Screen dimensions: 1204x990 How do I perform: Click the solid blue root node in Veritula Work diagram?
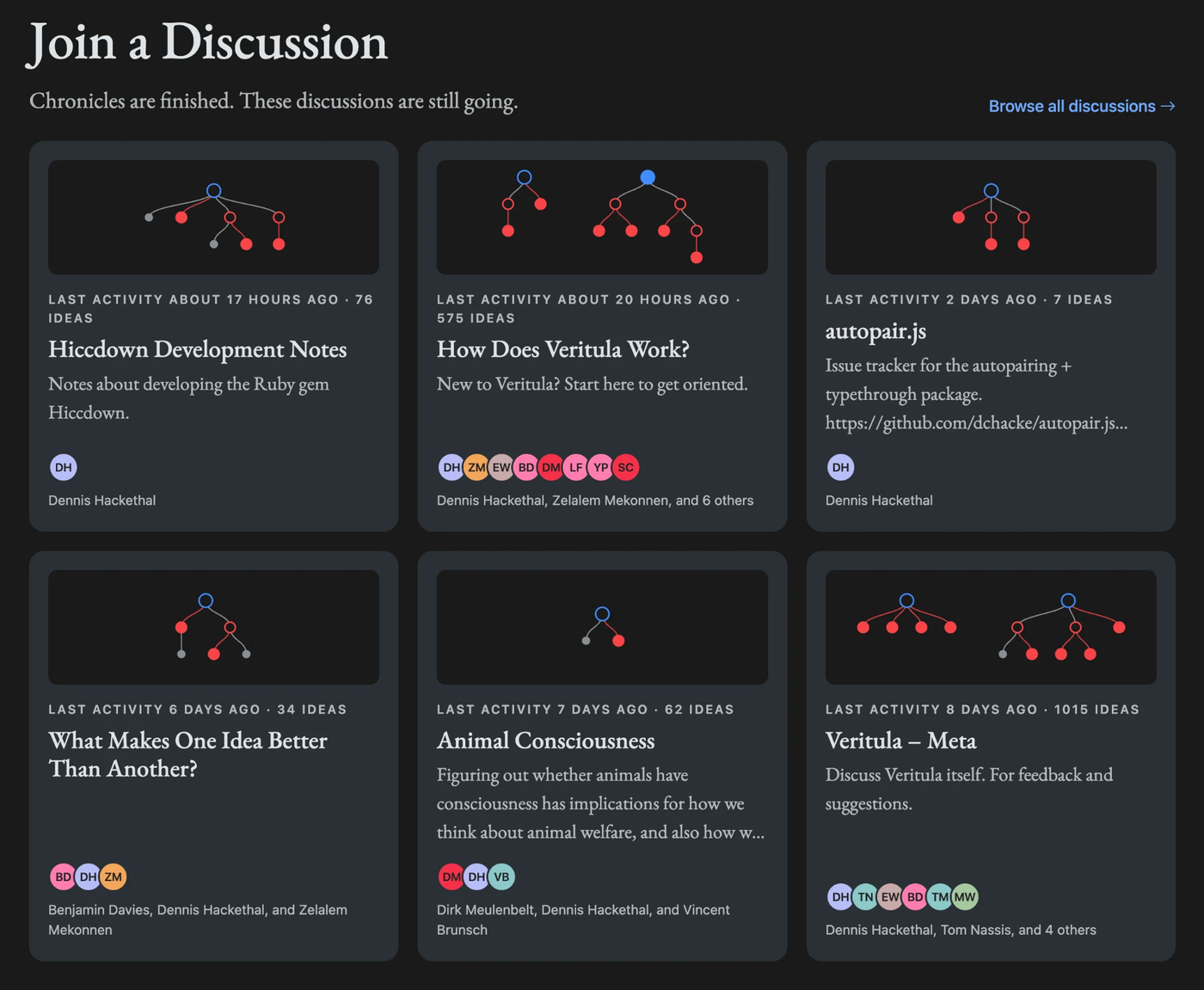(648, 177)
